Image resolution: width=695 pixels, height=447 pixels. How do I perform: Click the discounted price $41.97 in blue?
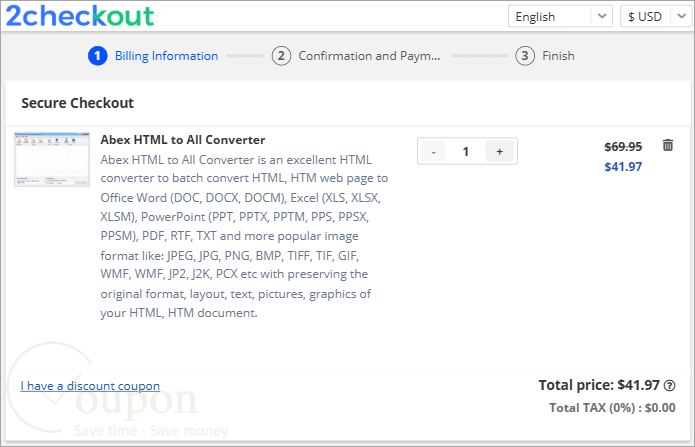(x=623, y=167)
